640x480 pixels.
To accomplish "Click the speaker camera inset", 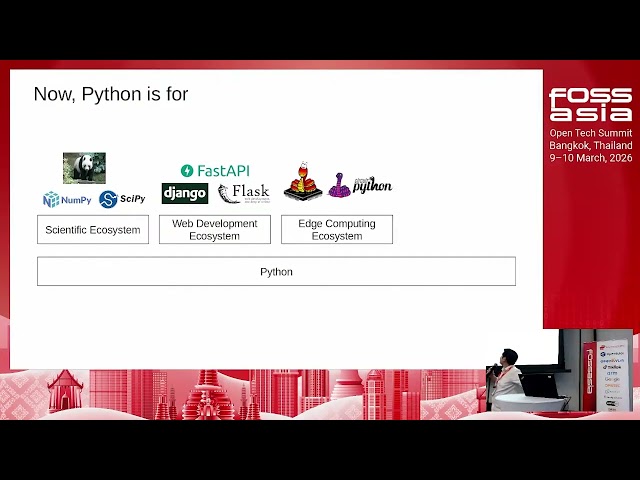I will point(559,371).
